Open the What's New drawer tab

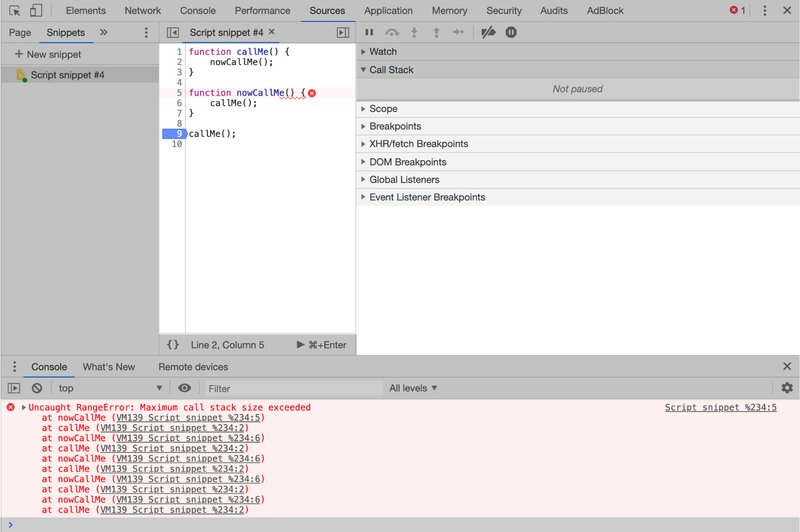(109, 367)
